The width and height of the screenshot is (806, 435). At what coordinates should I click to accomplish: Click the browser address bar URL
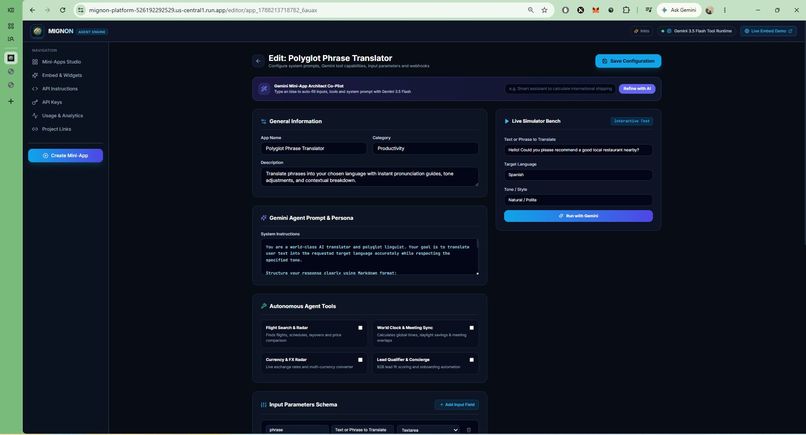click(203, 10)
